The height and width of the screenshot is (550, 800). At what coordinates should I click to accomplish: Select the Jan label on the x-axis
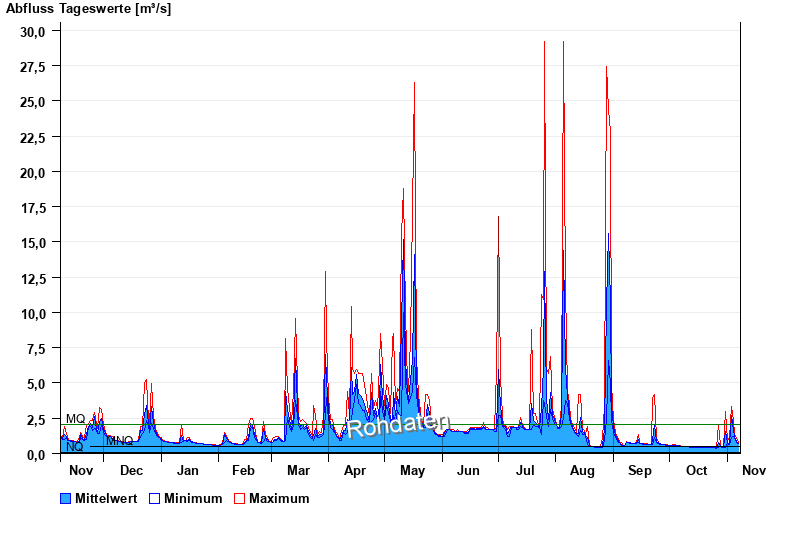[x=187, y=470]
